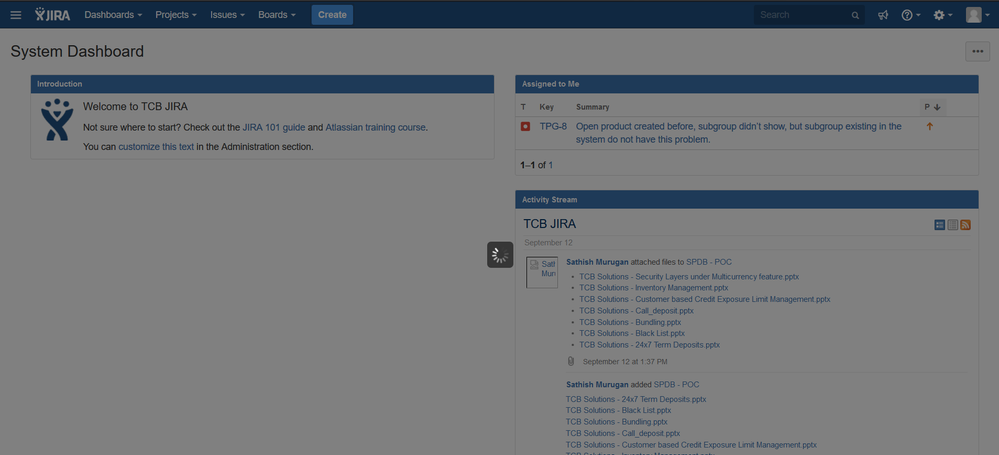
Task: Open Sathish Murugan in the 'added' entry
Action: click(597, 384)
